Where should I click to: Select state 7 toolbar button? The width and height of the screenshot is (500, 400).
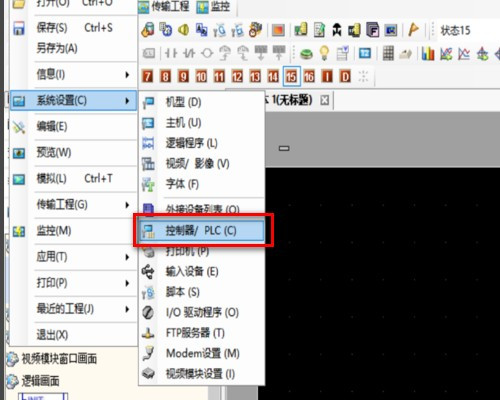pos(147,77)
